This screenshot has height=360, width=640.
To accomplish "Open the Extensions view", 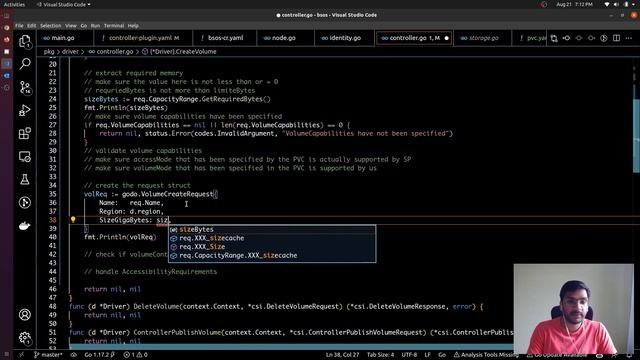I will (25, 133).
